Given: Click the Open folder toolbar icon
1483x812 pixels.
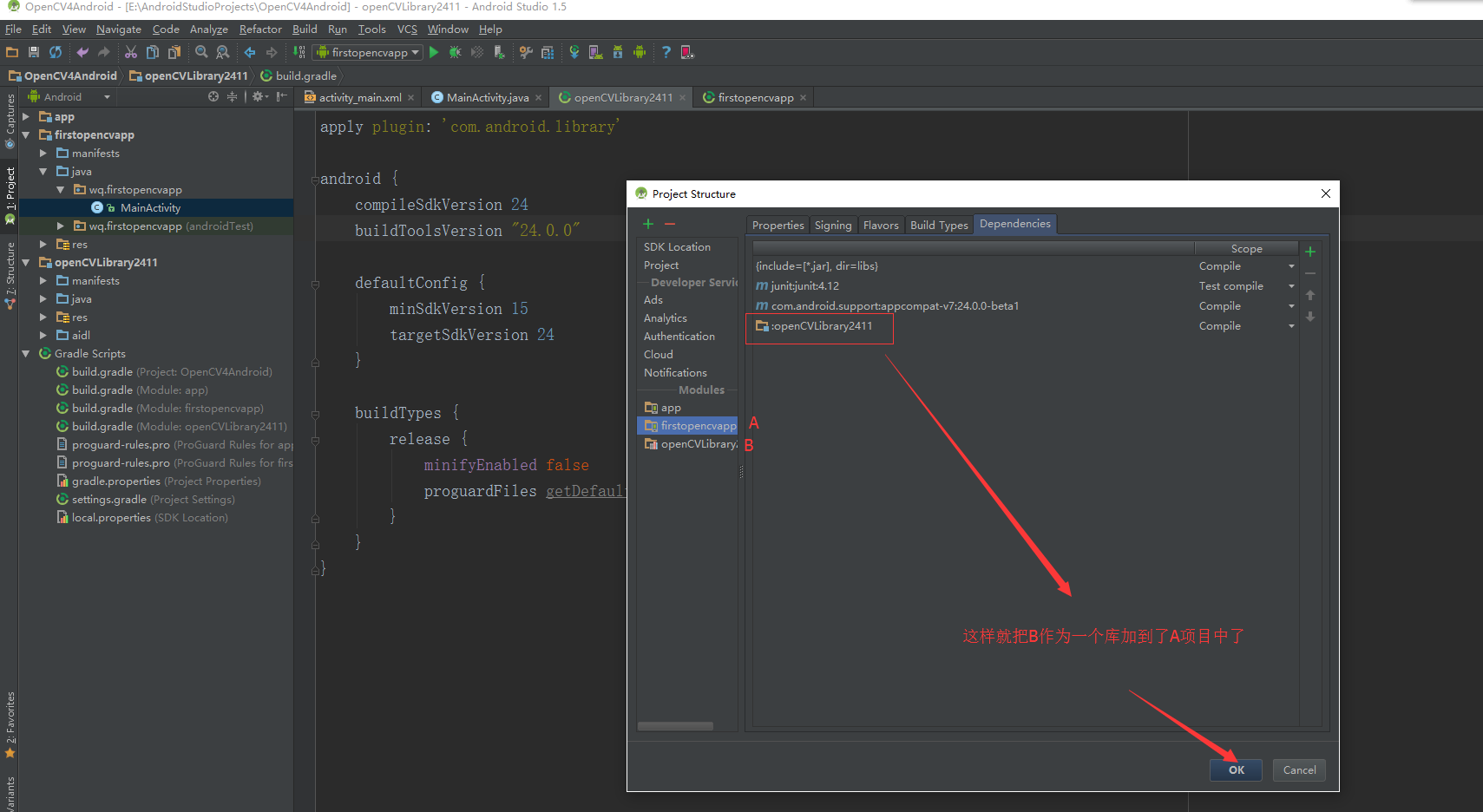Looking at the screenshot, I should [12, 52].
